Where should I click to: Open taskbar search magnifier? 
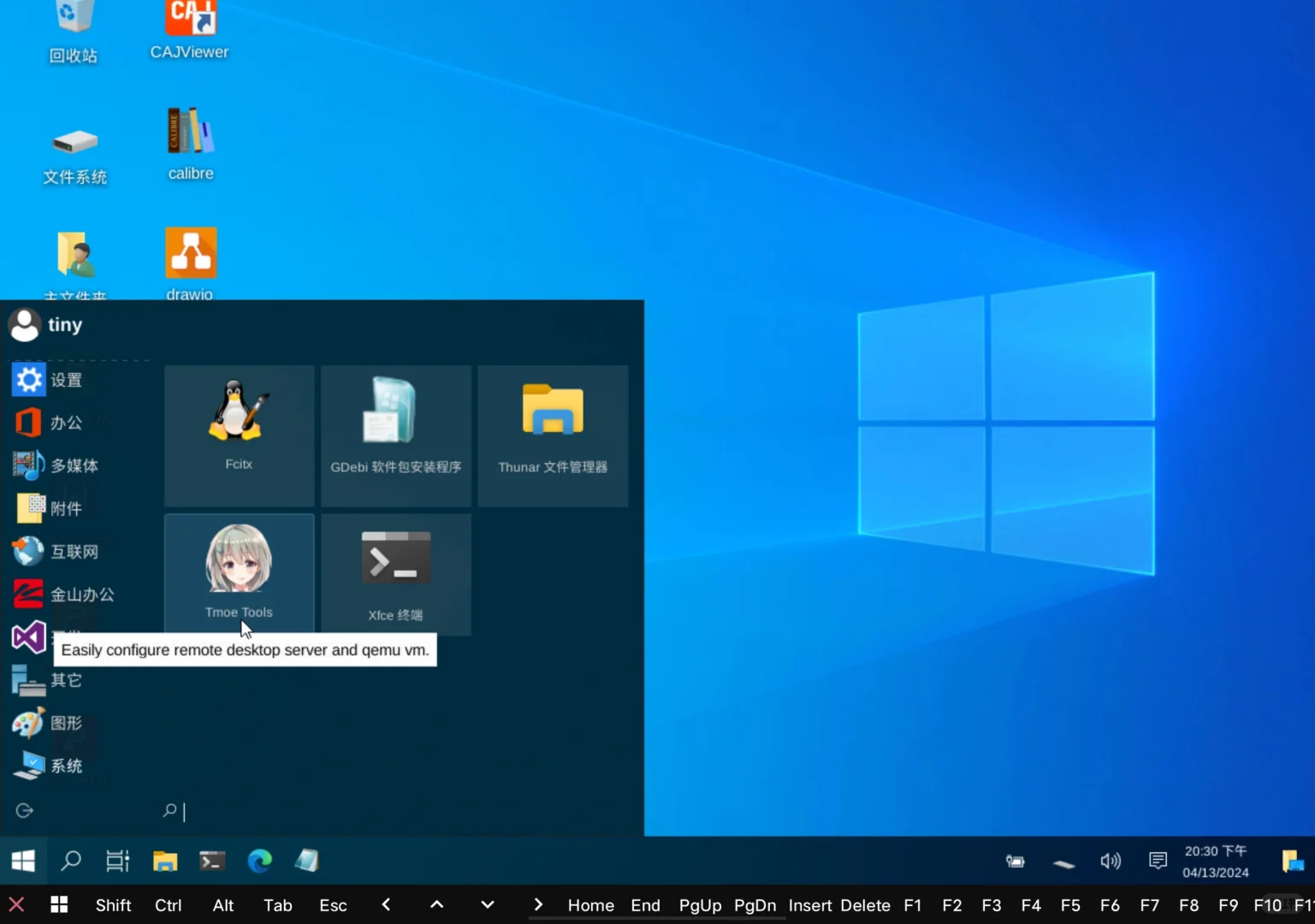[71, 861]
